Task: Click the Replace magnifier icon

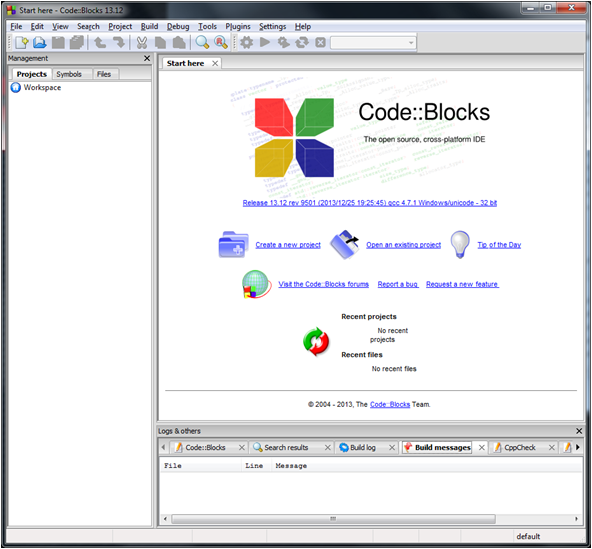Action: 221,42
